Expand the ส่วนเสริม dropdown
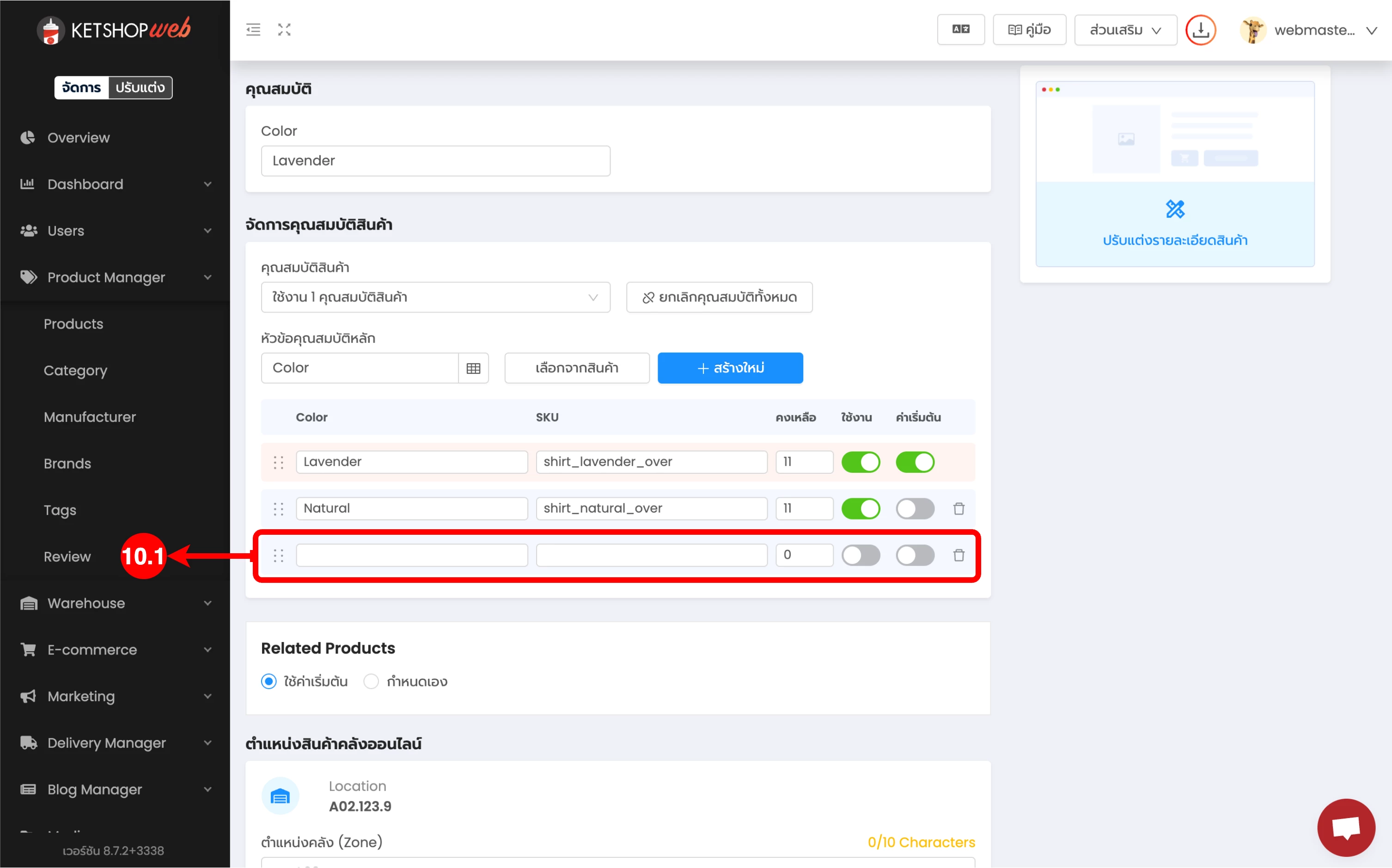The image size is (1392, 868). [1125, 30]
